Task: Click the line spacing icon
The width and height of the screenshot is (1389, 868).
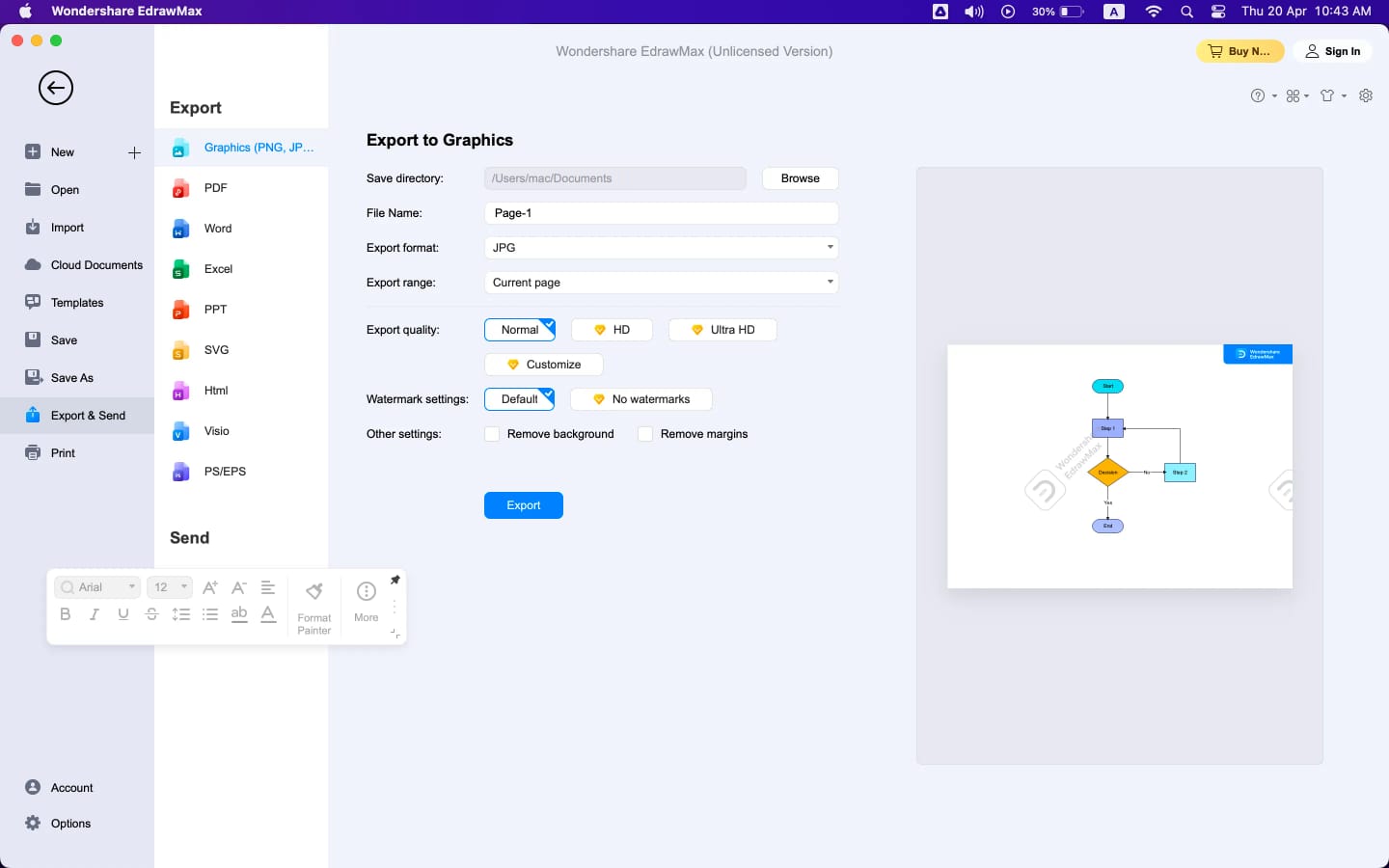Action: click(x=181, y=614)
